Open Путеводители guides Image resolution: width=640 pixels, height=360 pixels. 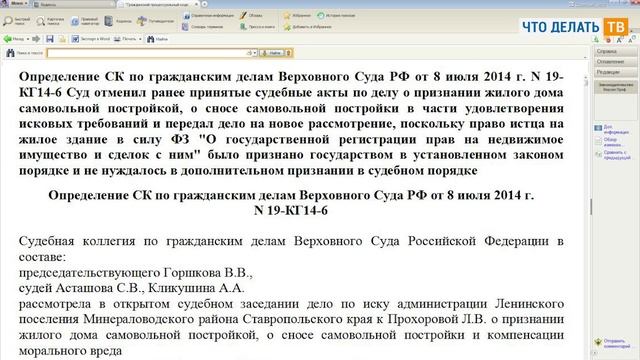[156, 21]
